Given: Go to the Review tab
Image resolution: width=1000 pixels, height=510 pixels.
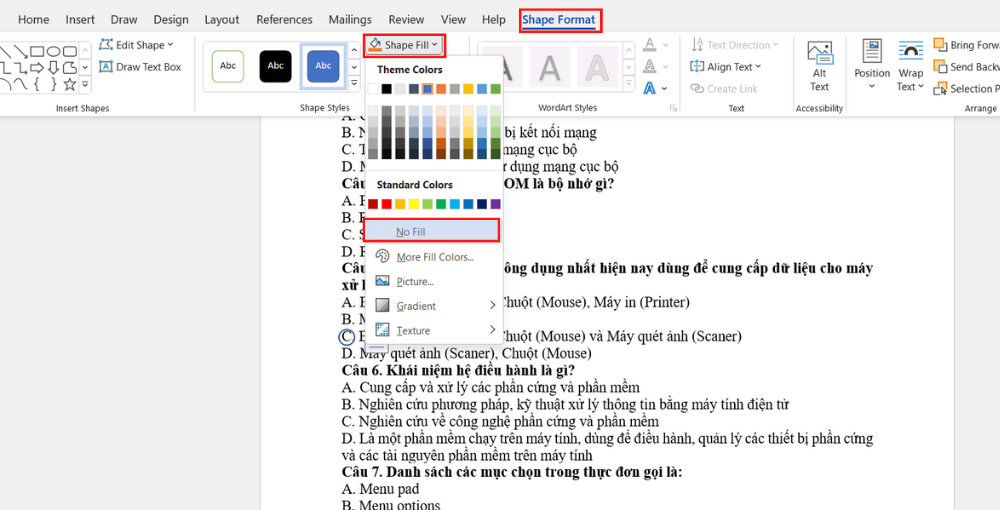Looking at the screenshot, I should [406, 20].
